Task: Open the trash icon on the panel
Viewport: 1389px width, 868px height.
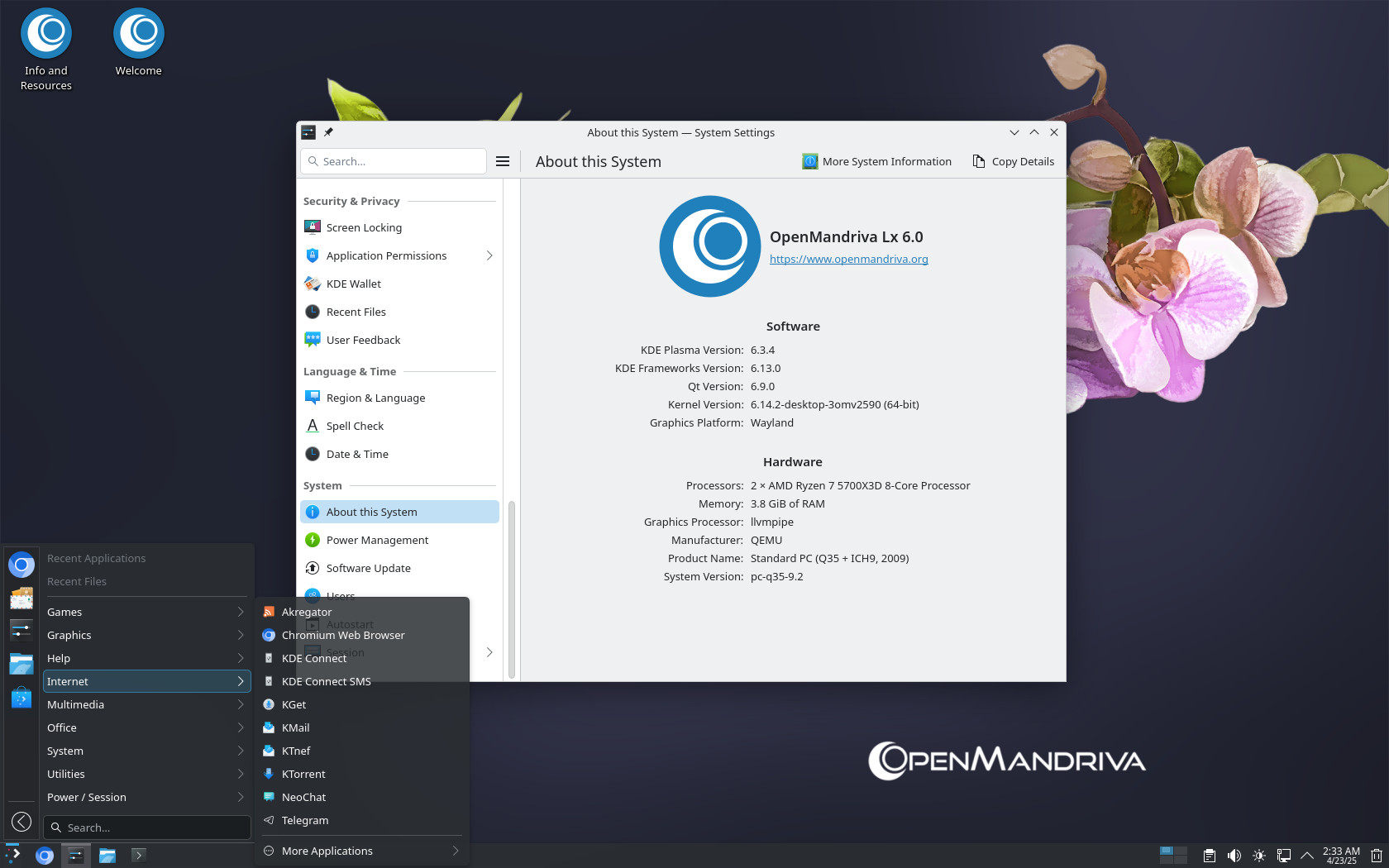Action: (x=1377, y=856)
